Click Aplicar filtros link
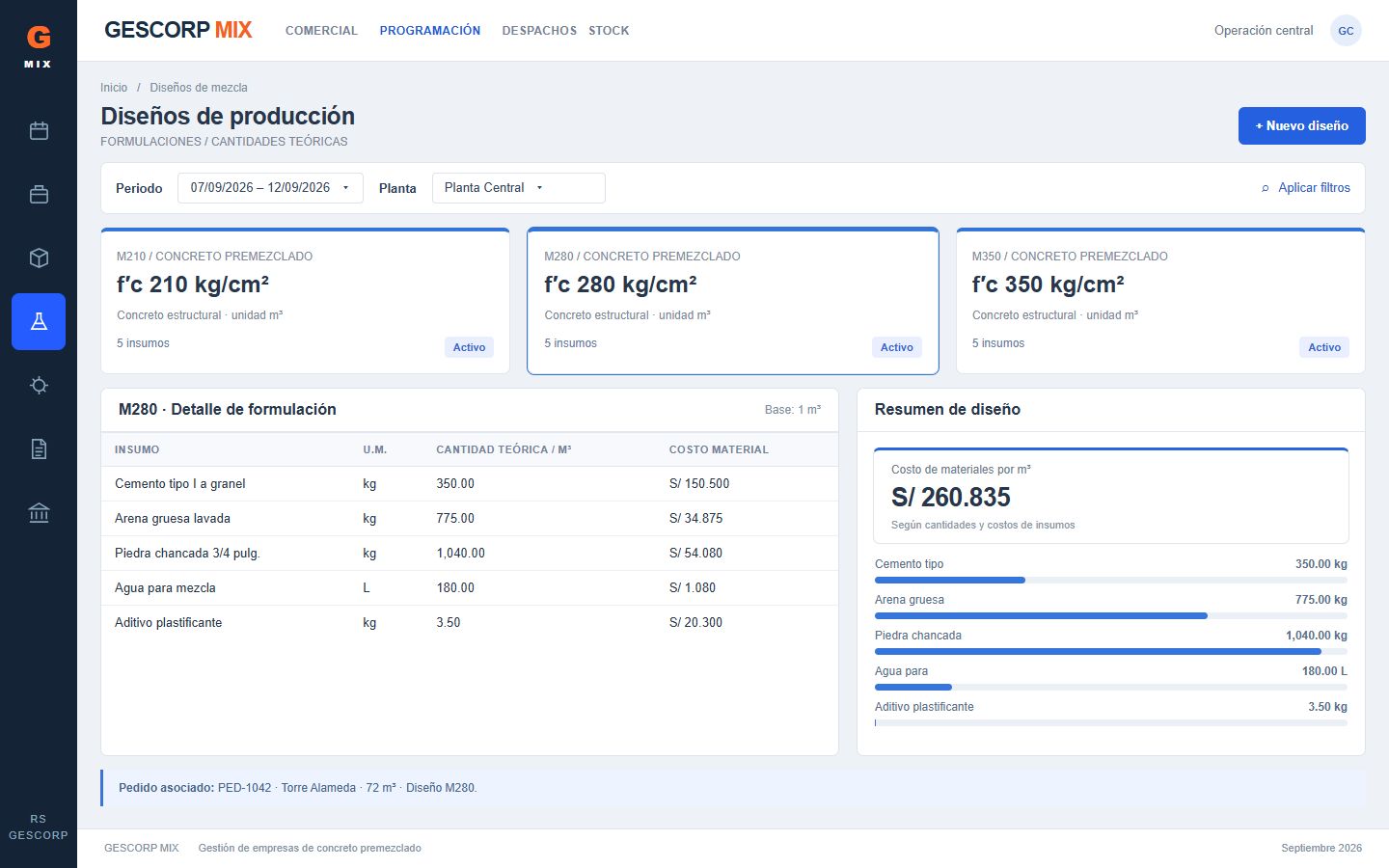Image resolution: width=1389 pixels, height=868 pixels. pyautogui.click(x=1306, y=188)
